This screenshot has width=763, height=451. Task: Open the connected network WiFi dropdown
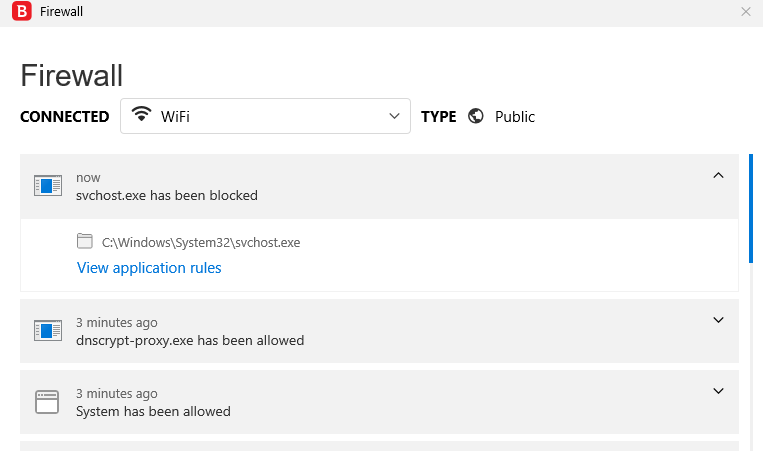(265, 116)
